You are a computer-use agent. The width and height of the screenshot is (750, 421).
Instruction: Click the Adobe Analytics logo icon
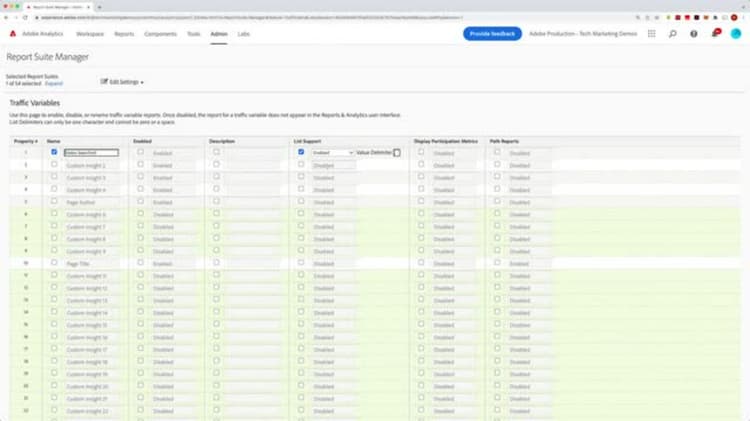click(13, 33)
